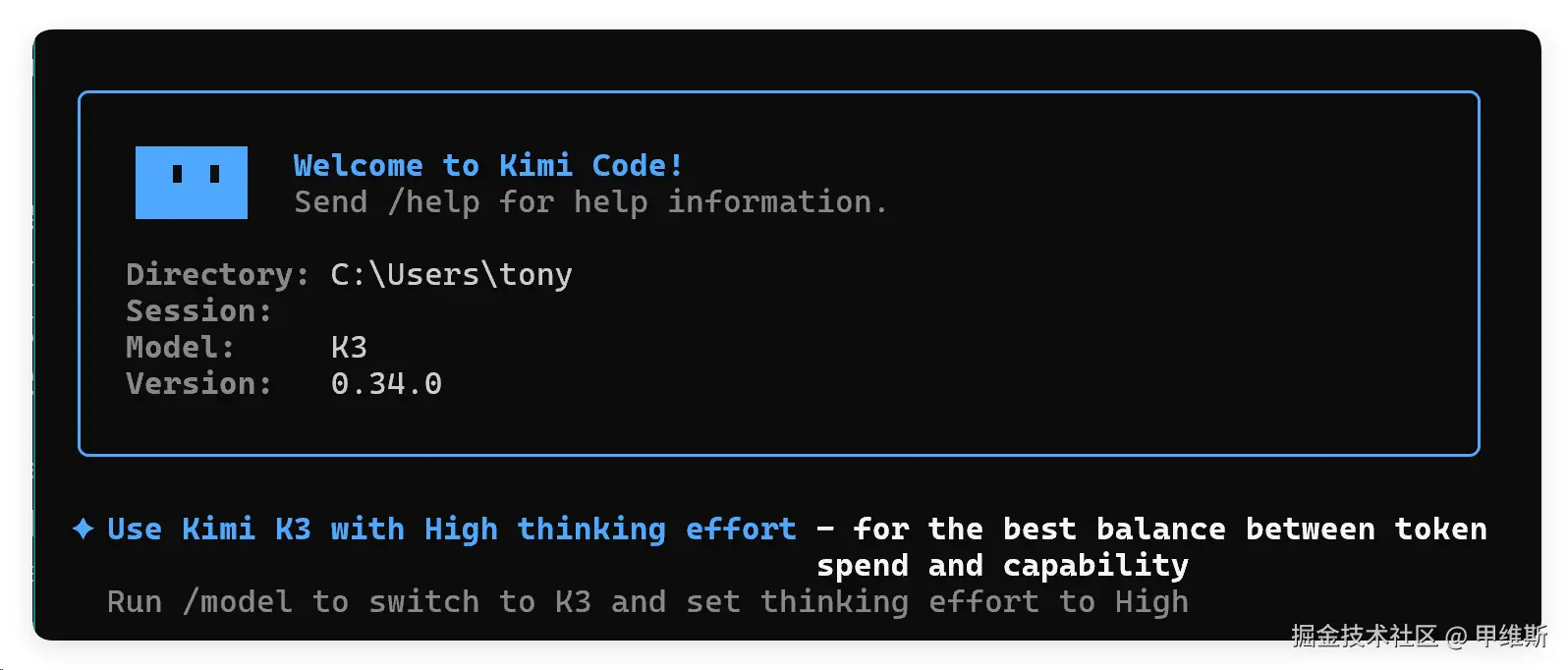Click the "Version:" label
Viewport: 1568px width, 670px height.
198,383
